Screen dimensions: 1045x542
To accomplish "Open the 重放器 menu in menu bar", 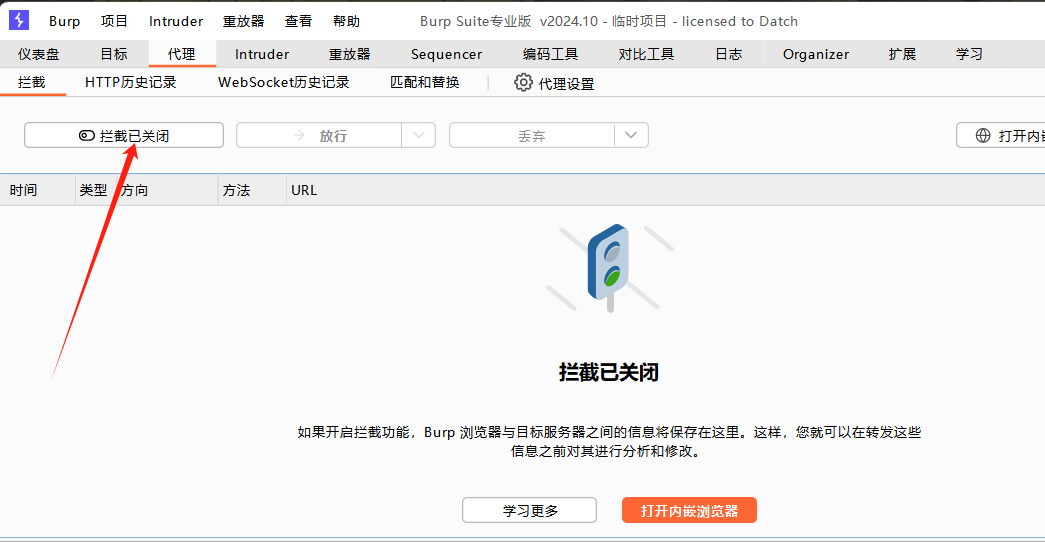I will pos(243,21).
